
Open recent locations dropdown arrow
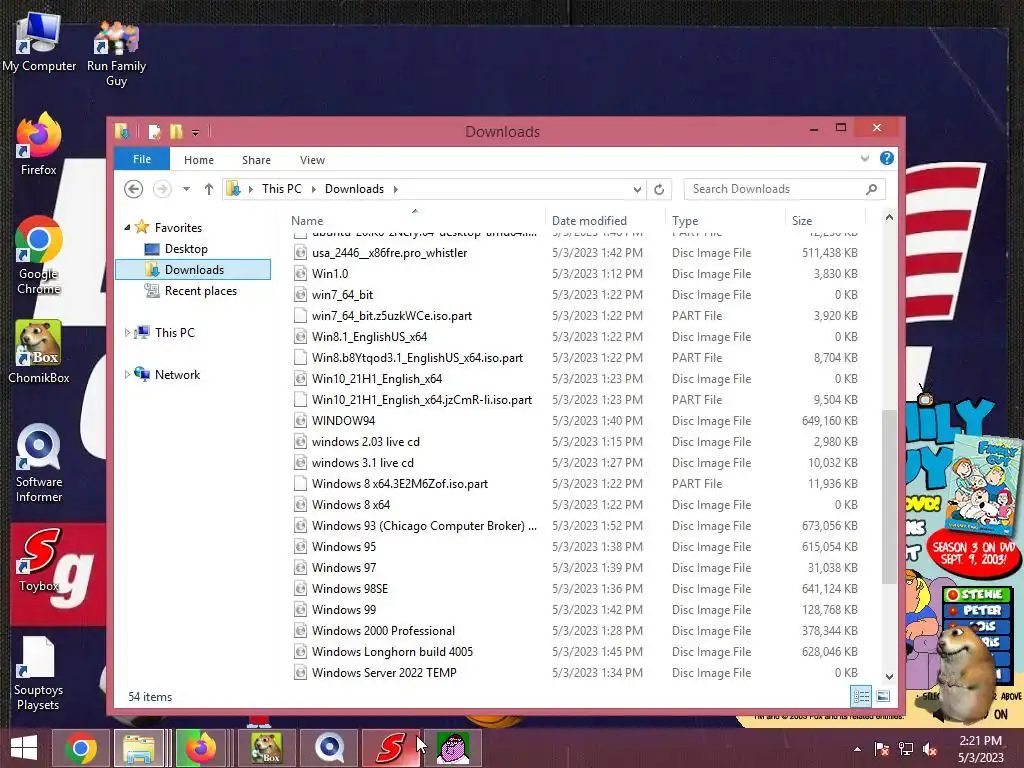(186, 189)
